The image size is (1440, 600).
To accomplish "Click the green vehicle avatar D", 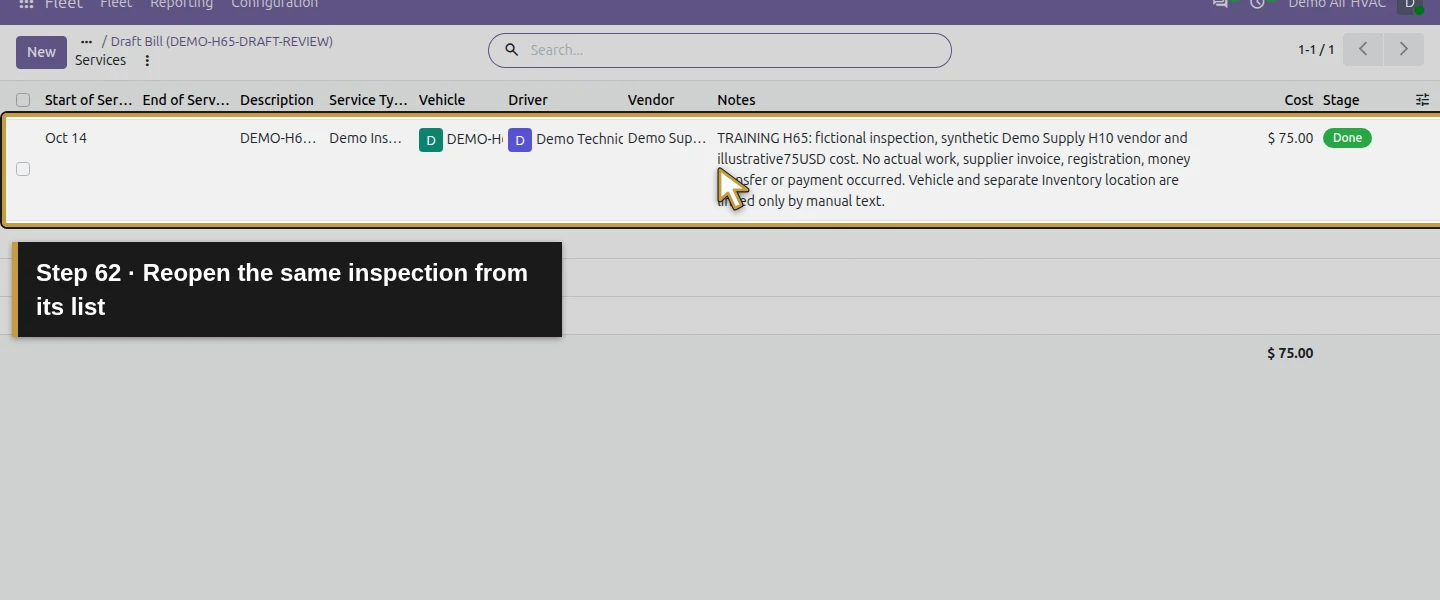I will pos(430,140).
